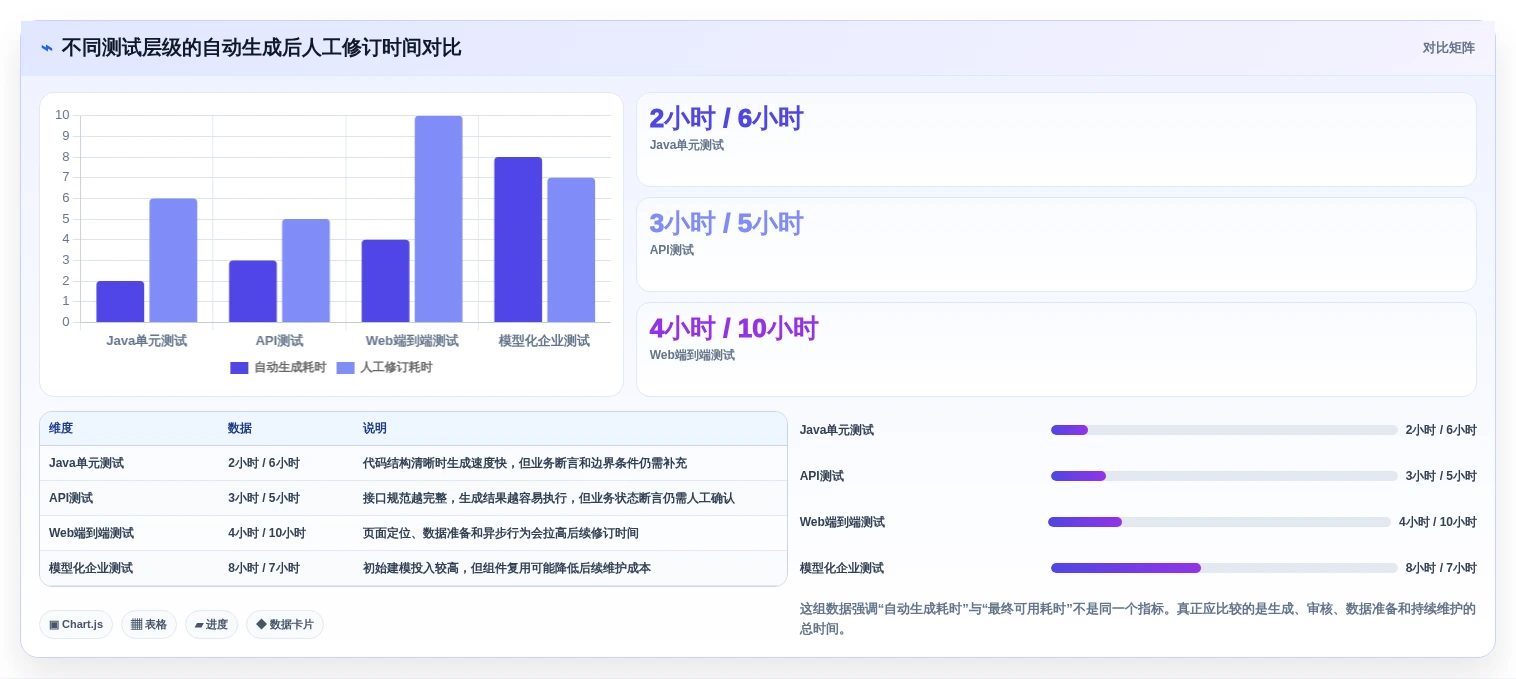Click the Chart.js tag chip
Image resolution: width=1516 pixels, height=679 pixels.
point(76,624)
